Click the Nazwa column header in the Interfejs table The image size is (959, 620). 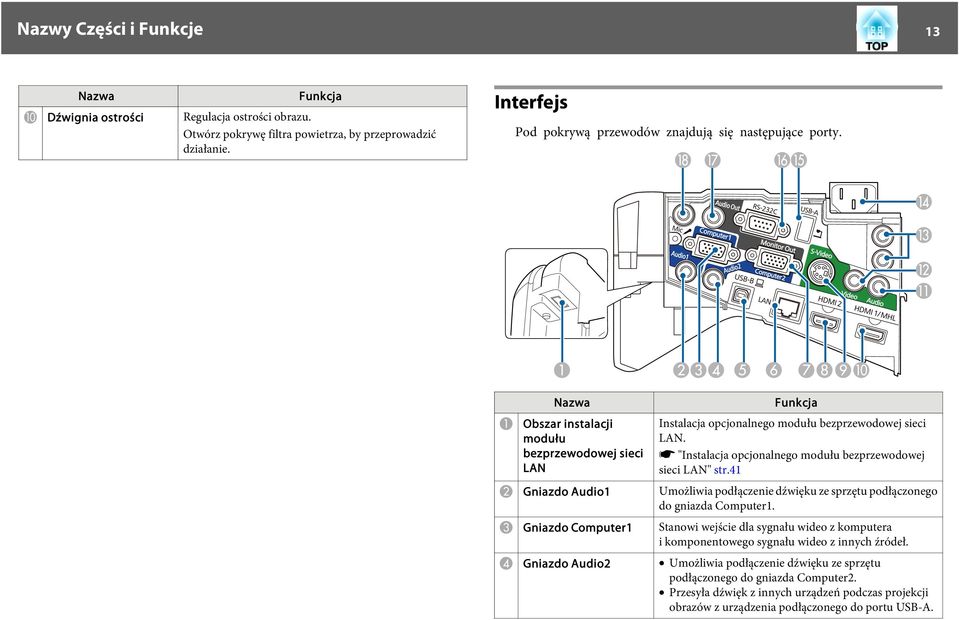tap(572, 402)
